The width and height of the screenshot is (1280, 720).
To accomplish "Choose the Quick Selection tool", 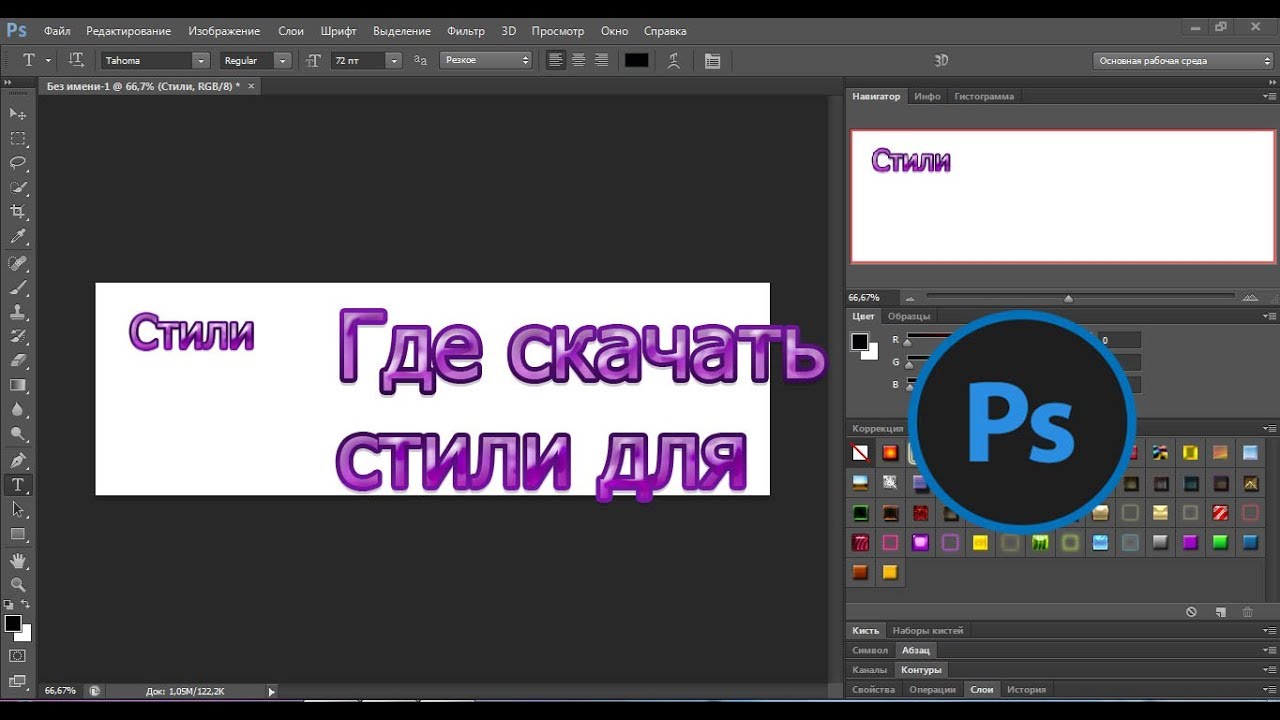I will pos(18,187).
